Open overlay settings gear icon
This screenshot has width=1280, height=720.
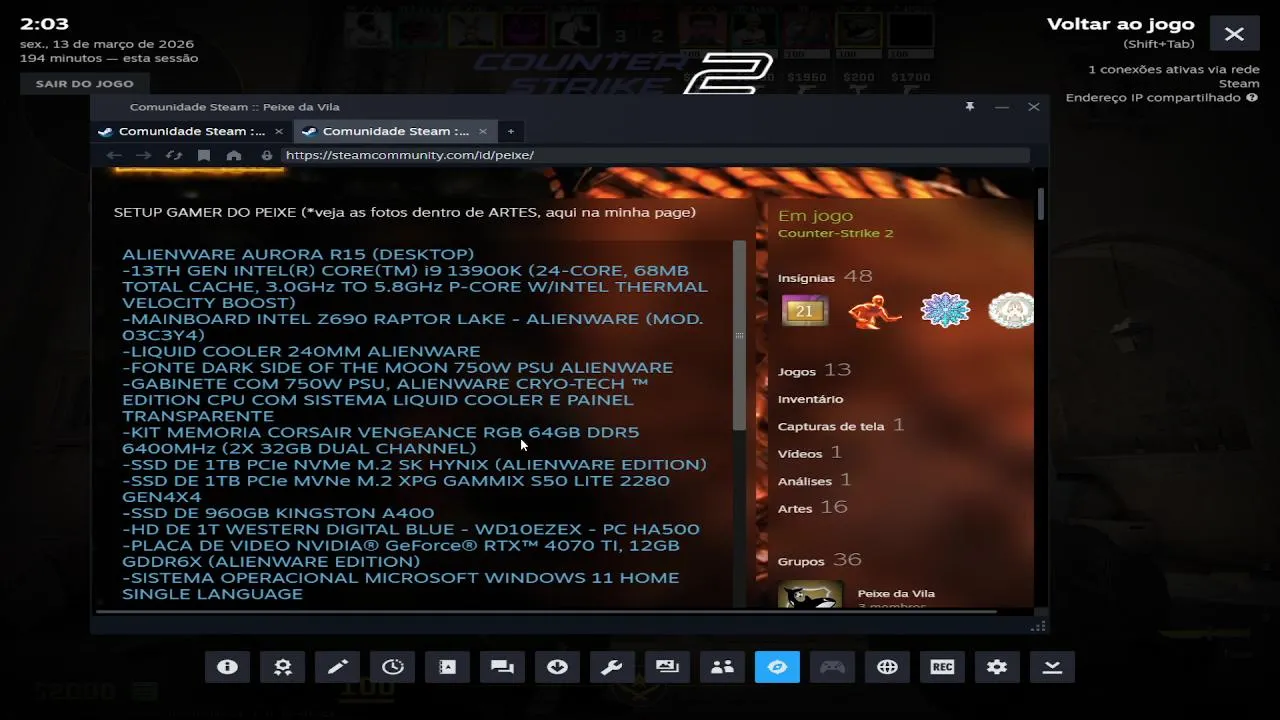tap(997, 667)
